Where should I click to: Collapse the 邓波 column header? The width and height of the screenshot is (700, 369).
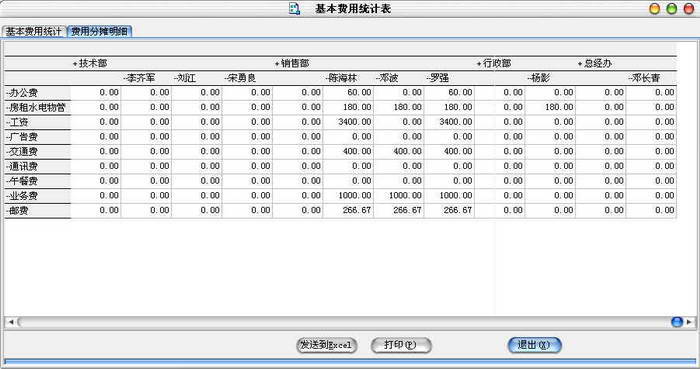point(387,78)
